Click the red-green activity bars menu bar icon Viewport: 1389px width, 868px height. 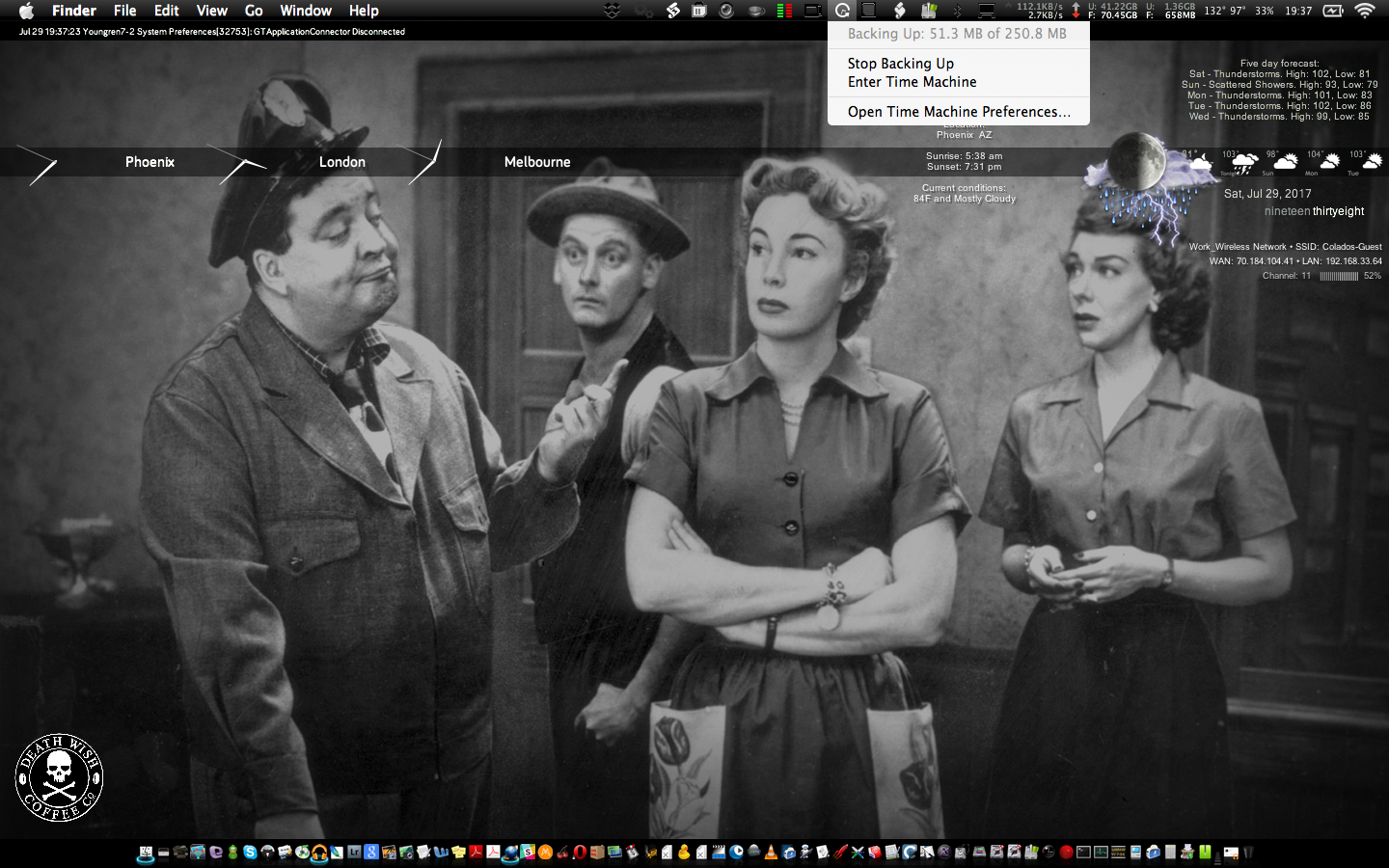784,11
